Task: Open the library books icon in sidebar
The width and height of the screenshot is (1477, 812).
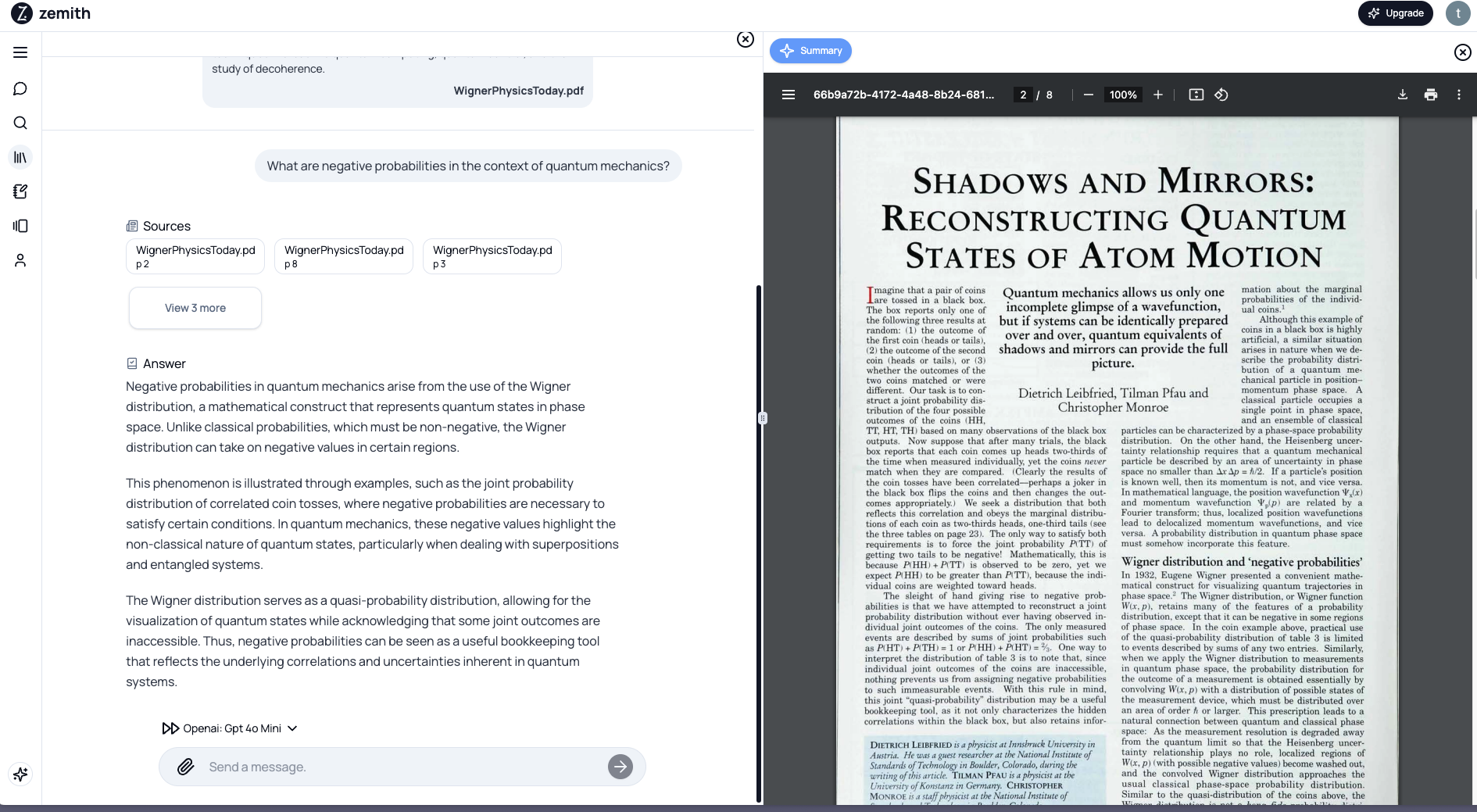Action: tap(20, 157)
